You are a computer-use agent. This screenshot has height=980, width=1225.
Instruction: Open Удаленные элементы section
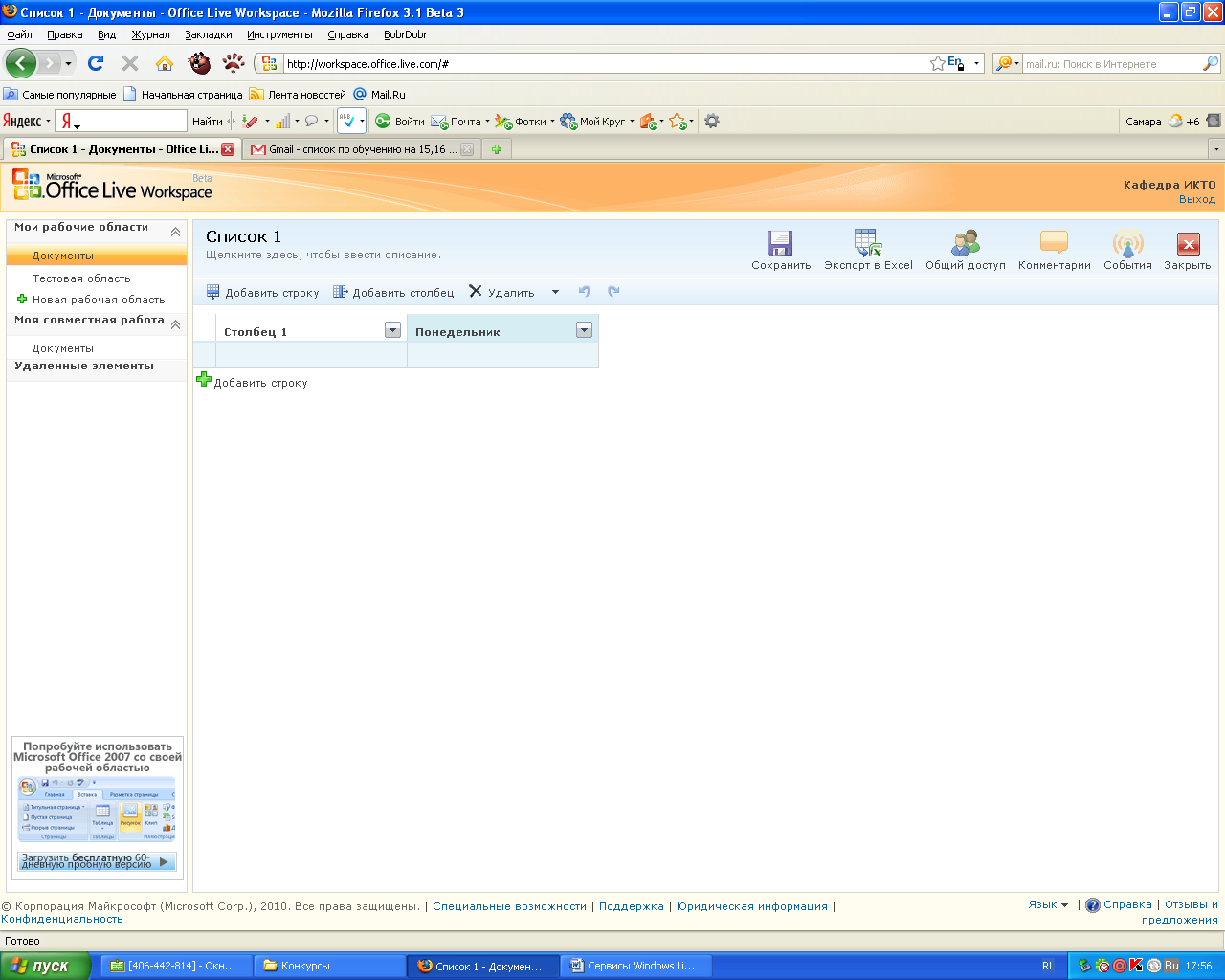(x=84, y=366)
